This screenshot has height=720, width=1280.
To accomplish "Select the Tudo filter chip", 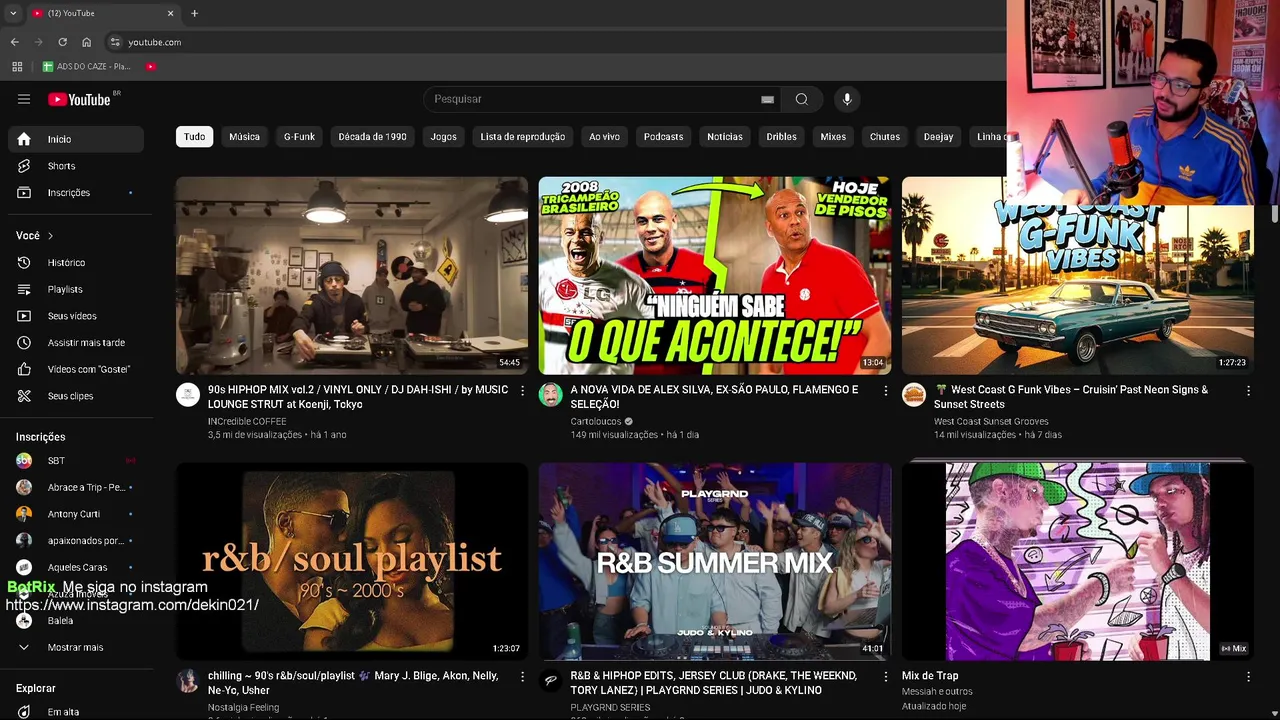I will point(194,137).
